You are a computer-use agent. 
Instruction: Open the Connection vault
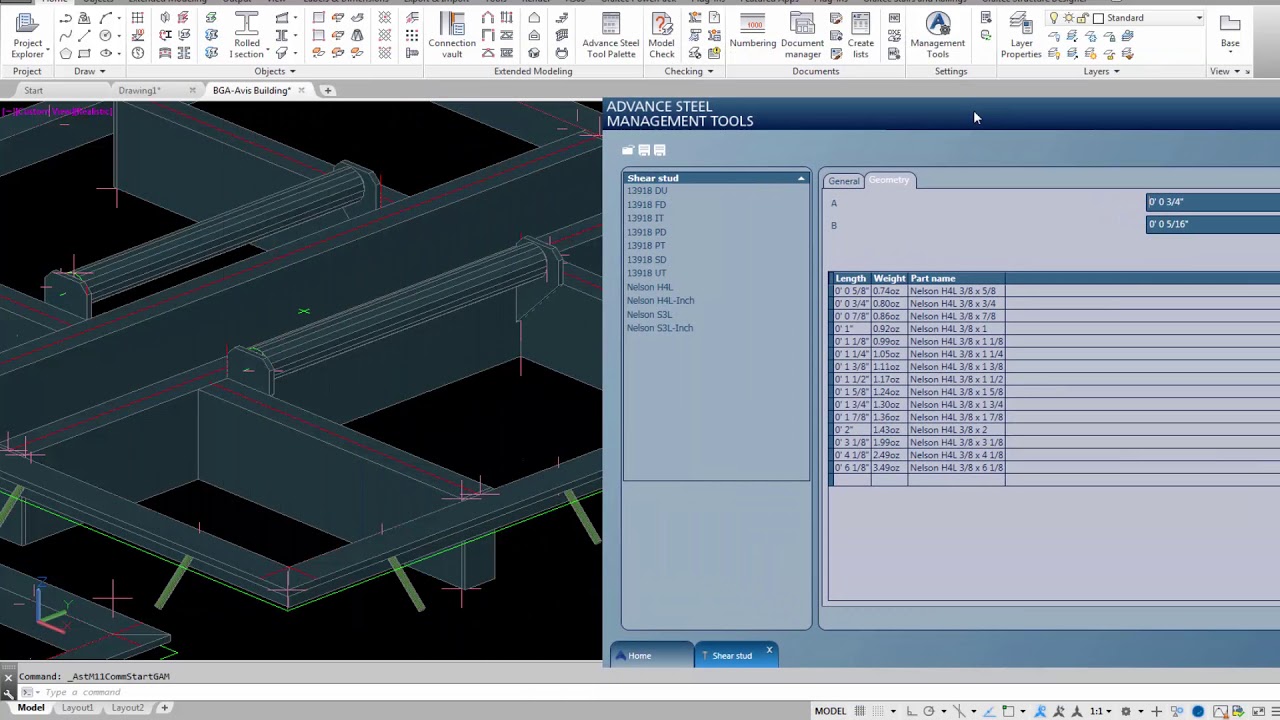click(x=452, y=34)
